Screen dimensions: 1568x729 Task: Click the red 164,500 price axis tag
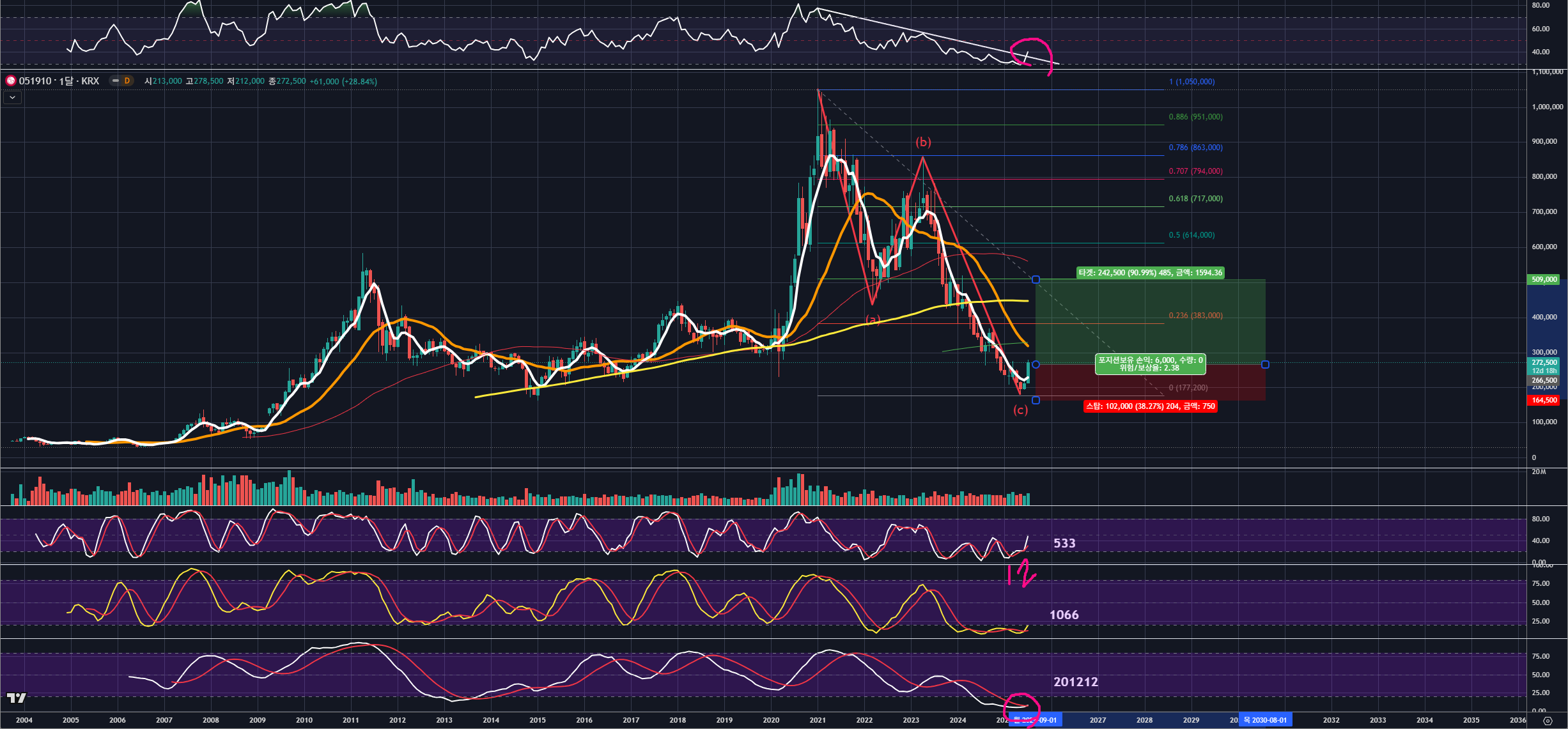point(1544,401)
